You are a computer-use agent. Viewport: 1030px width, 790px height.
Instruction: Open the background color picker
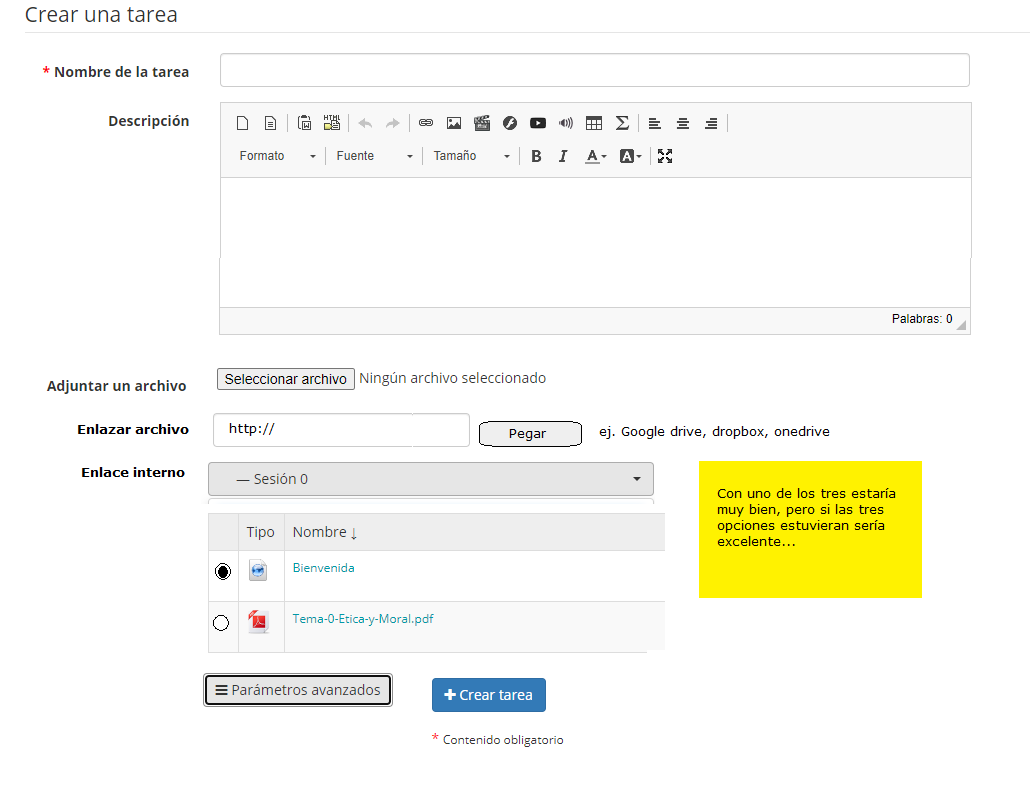pos(630,156)
